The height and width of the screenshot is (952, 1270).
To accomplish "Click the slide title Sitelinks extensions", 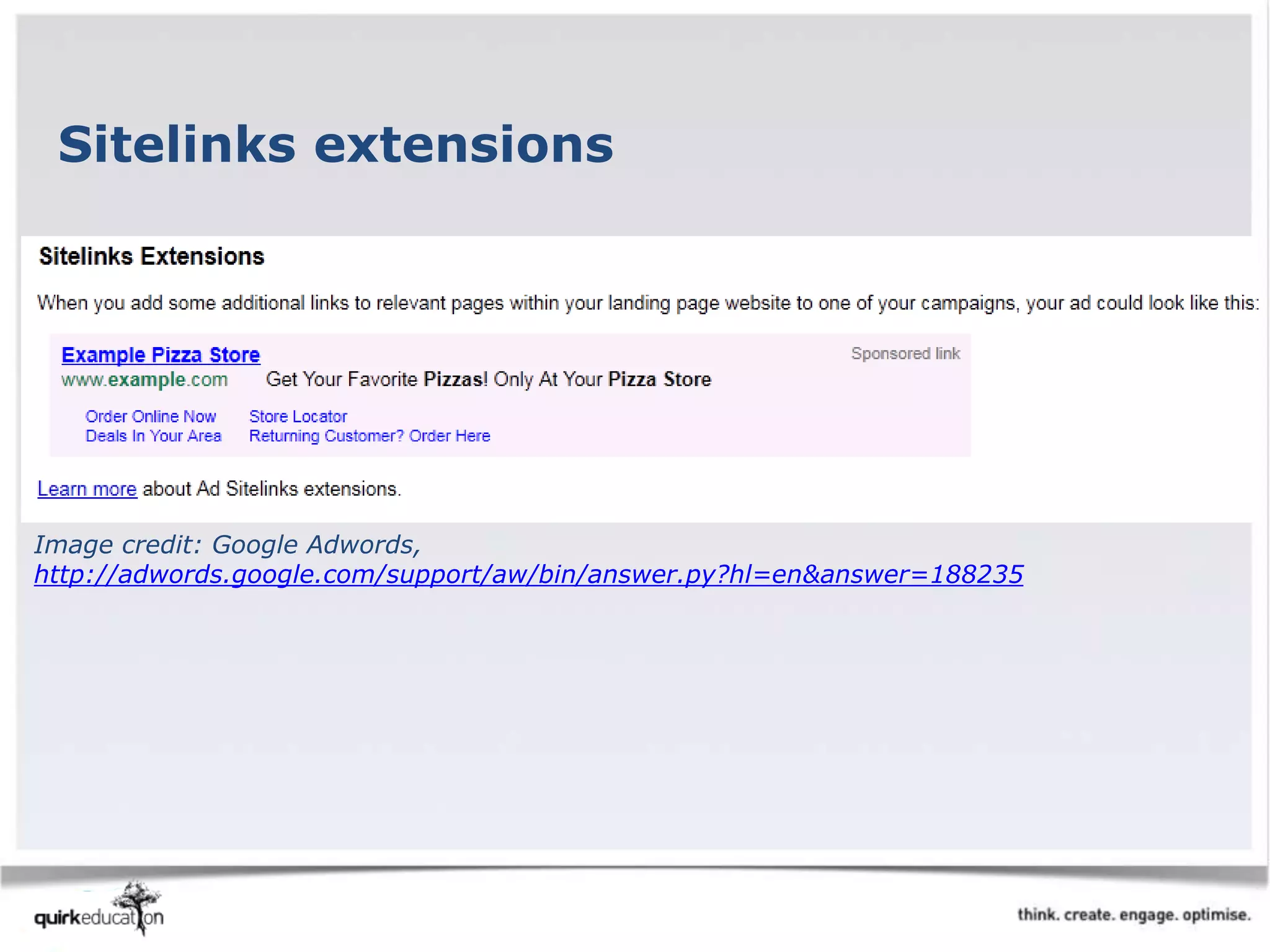I will [x=335, y=144].
